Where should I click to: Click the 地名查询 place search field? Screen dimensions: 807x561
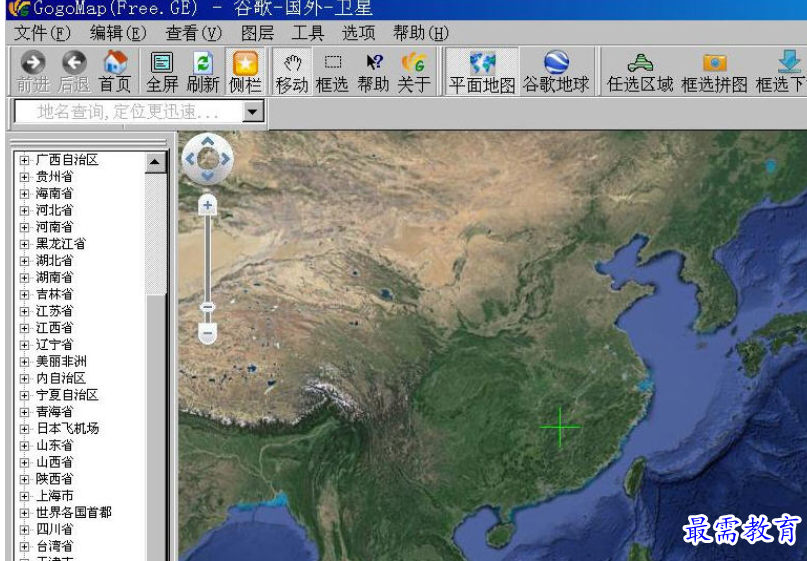[129, 112]
